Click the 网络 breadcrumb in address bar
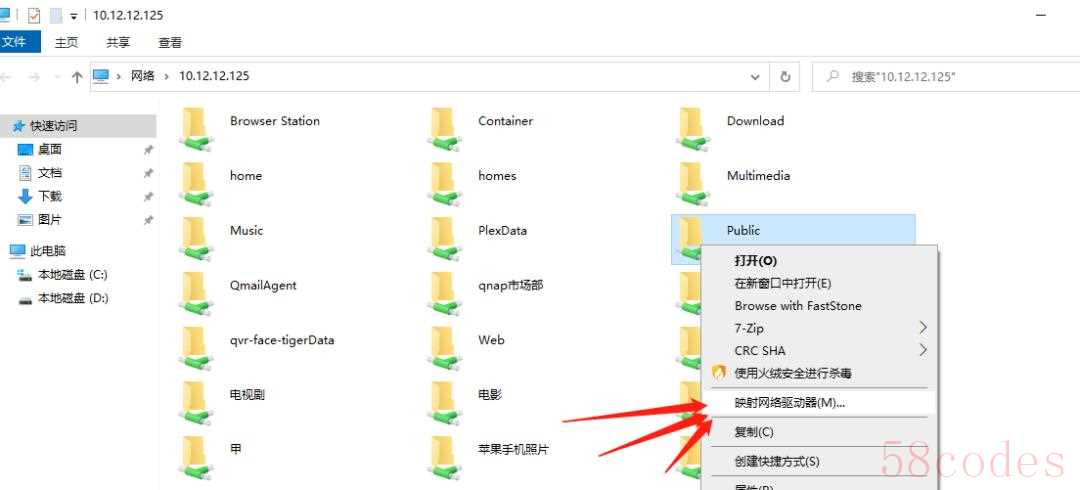Viewport: 1080px width, 490px height. pyautogui.click(x=143, y=76)
